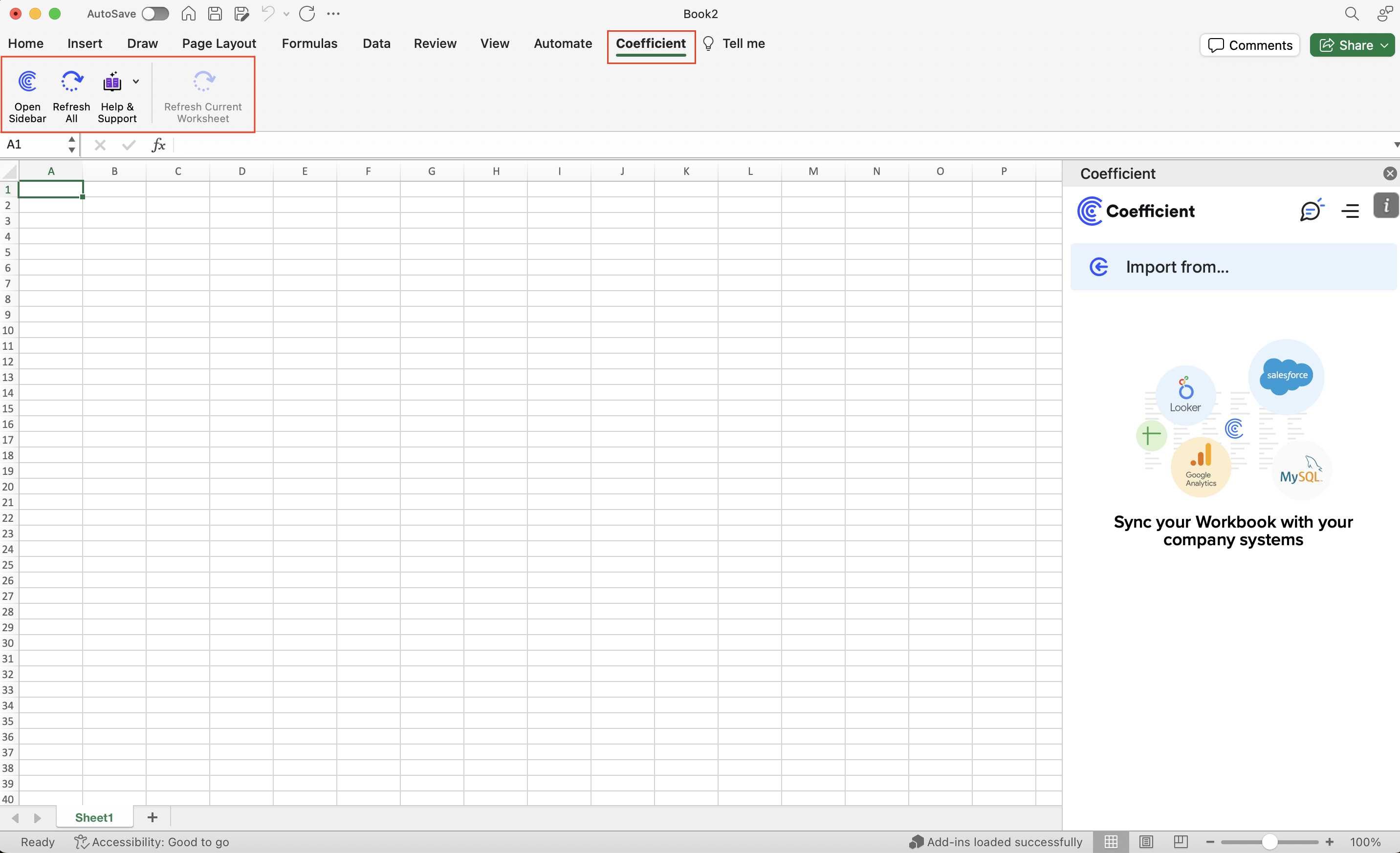Open the View ribbon tab
This screenshot has height=853, width=1400.
494,44
